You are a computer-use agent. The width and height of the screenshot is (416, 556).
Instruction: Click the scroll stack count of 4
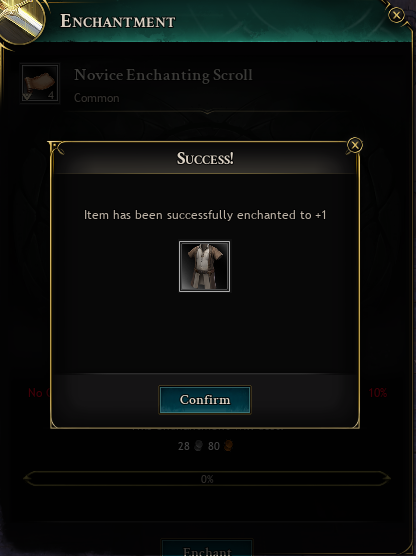point(51,95)
